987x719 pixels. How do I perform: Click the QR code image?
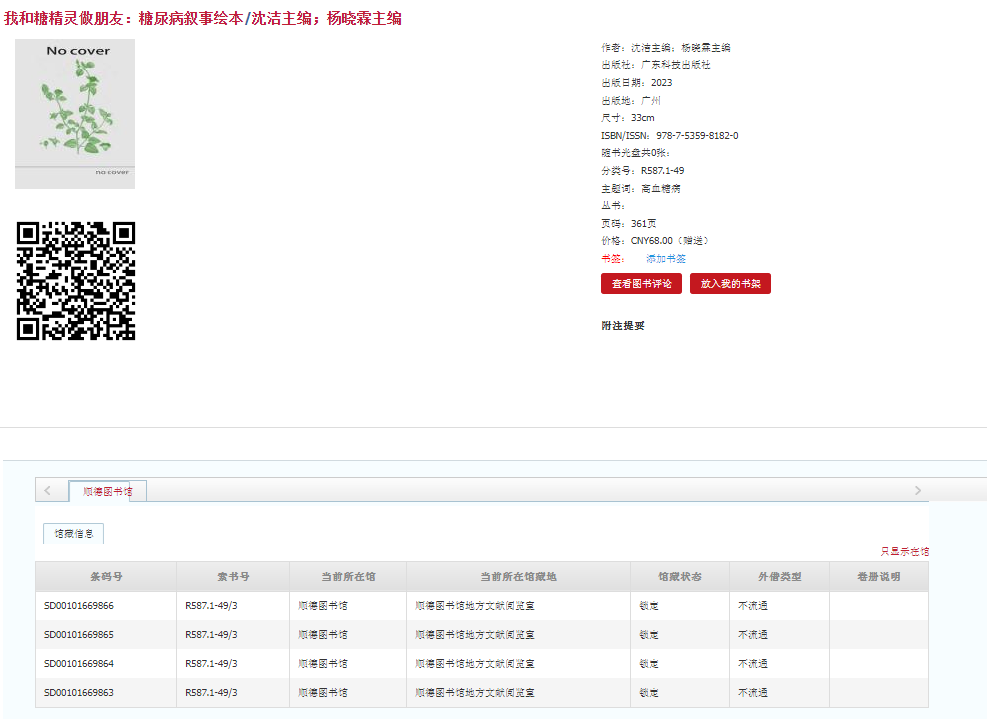pyautogui.click(x=76, y=281)
